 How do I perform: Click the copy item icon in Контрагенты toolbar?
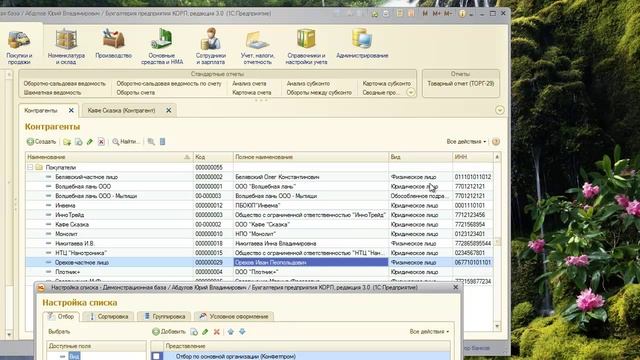78,142
